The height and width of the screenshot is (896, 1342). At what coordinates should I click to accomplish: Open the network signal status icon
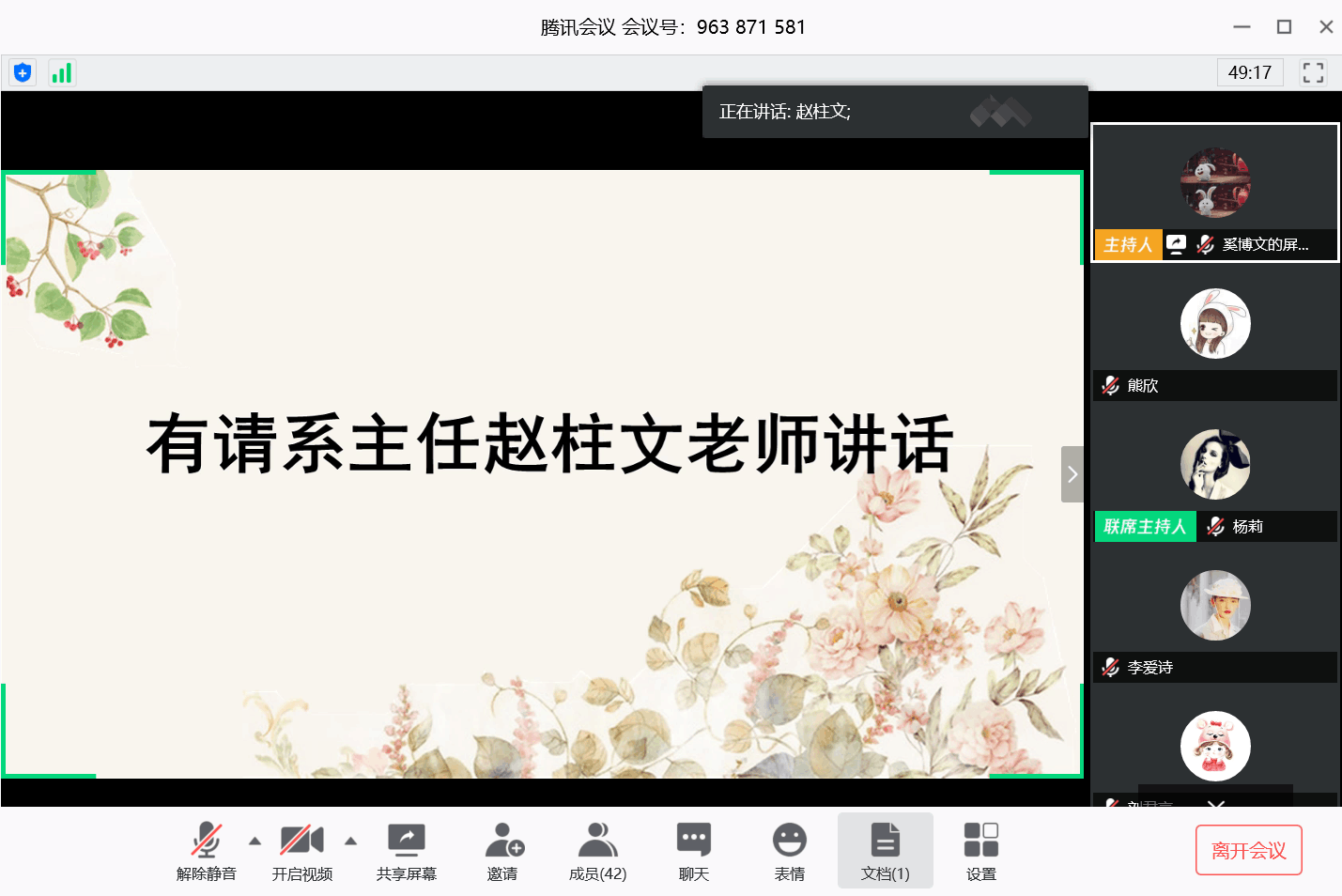(x=62, y=72)
